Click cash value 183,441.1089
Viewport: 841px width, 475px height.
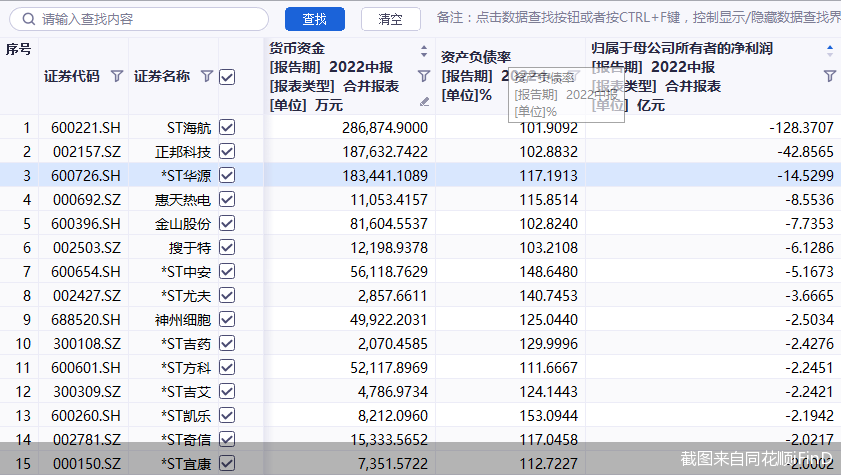pos(385,175)
